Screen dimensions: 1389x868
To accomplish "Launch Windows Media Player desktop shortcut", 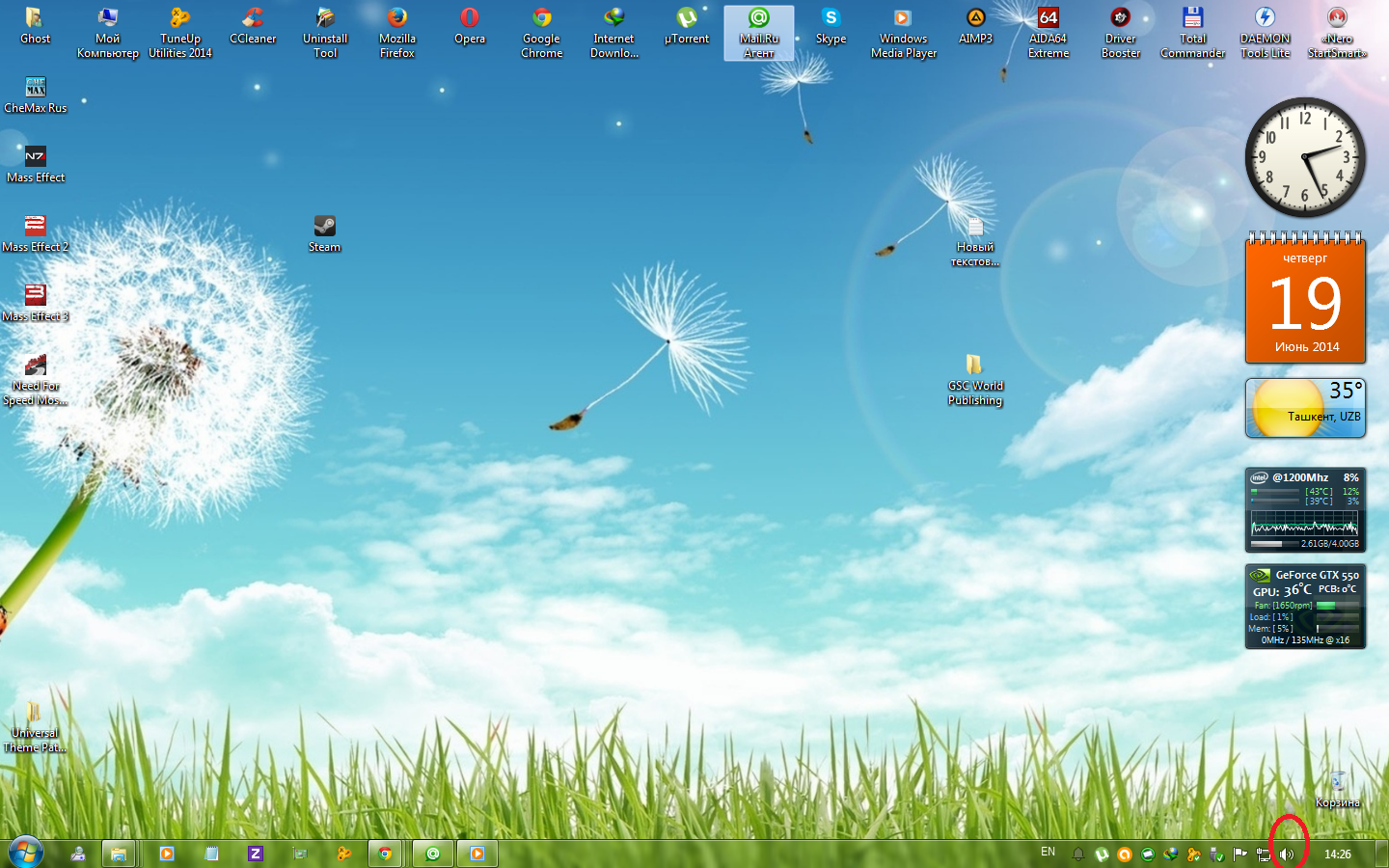I will pos(904,33).
